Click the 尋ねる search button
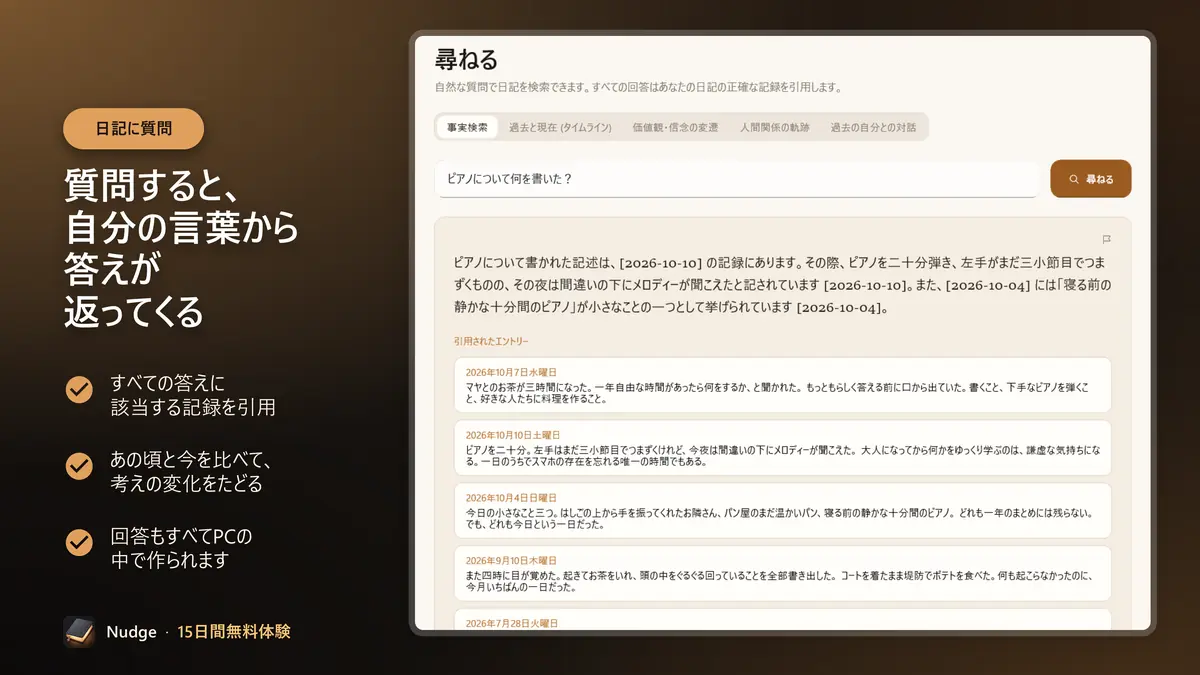The height and width of the screenshot is (675, 1200). [x=1091, y=179]
